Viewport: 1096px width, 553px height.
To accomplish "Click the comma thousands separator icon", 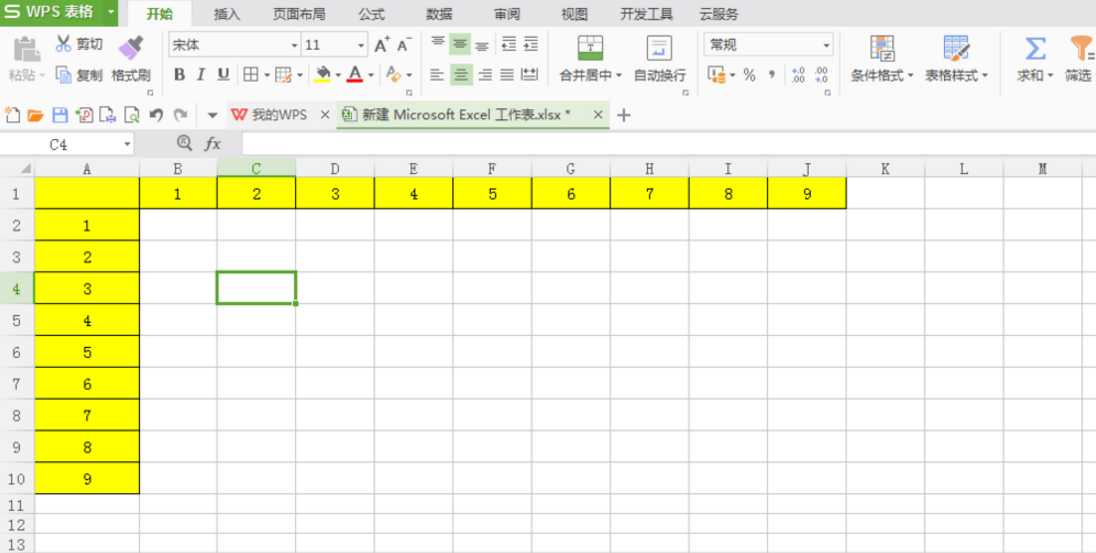I will pyautogui.click(x=772, y=75).
